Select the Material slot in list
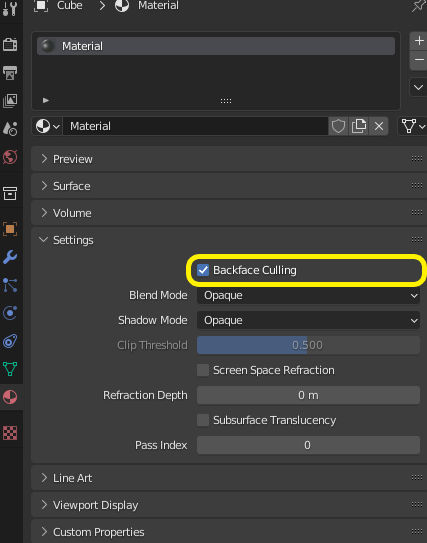The height and width of the screenshot is (543, 427). coord(216,46)
